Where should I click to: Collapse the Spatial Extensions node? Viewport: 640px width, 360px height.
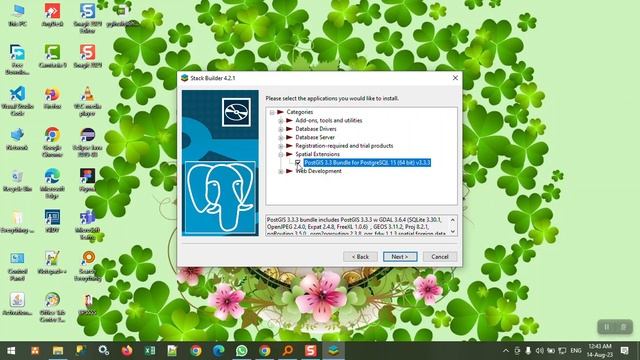tap(281, 155)
